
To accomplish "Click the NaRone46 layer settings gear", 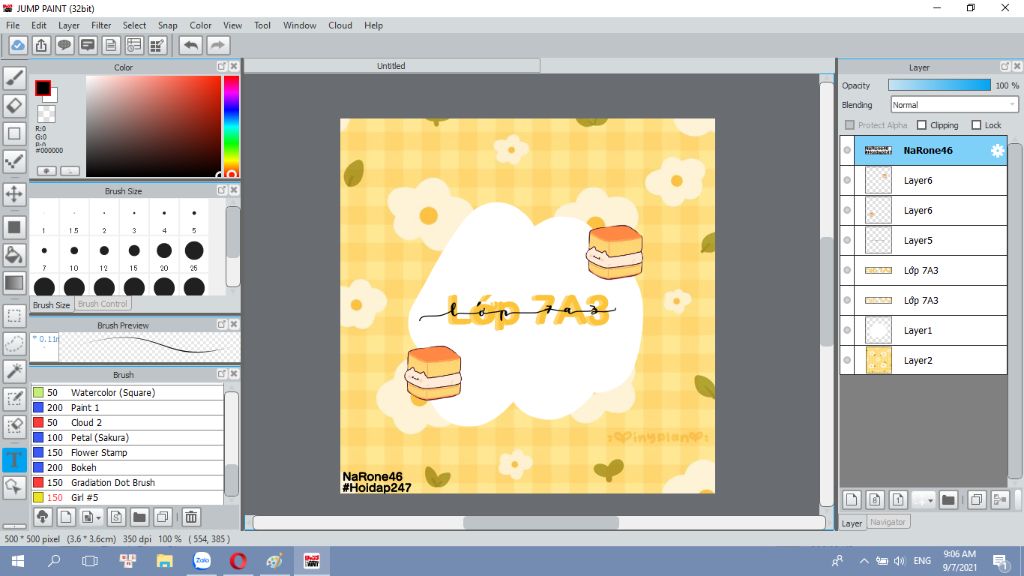I will [x=996, y=151].
